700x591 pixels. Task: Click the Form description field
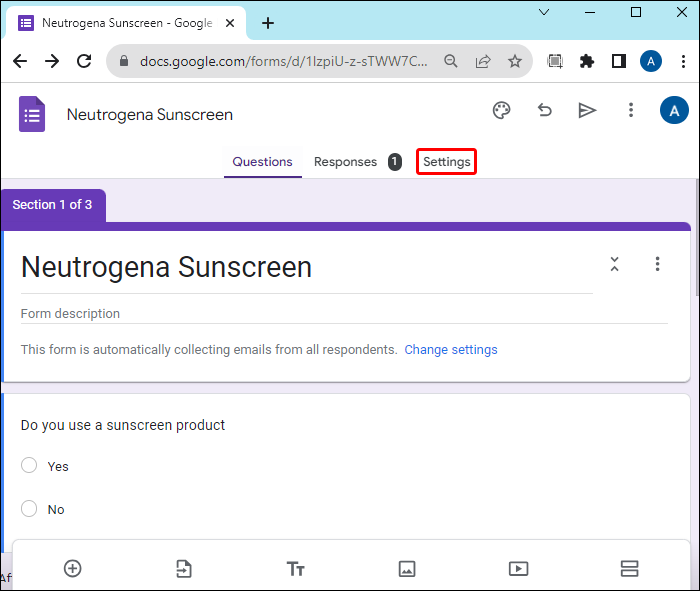344,314
